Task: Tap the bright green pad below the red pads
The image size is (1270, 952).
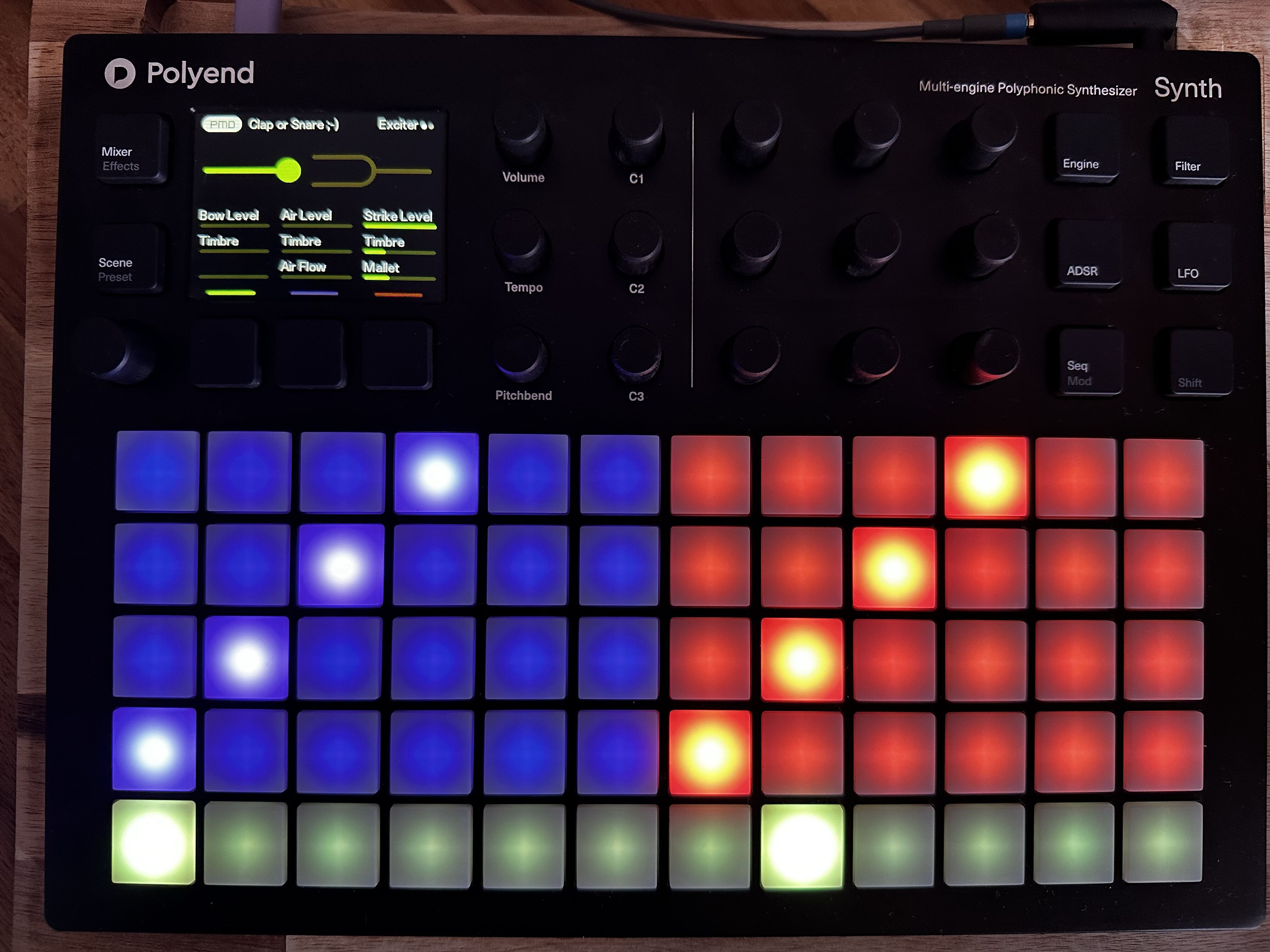Action: pyautogui.click(x=802, y=846)
